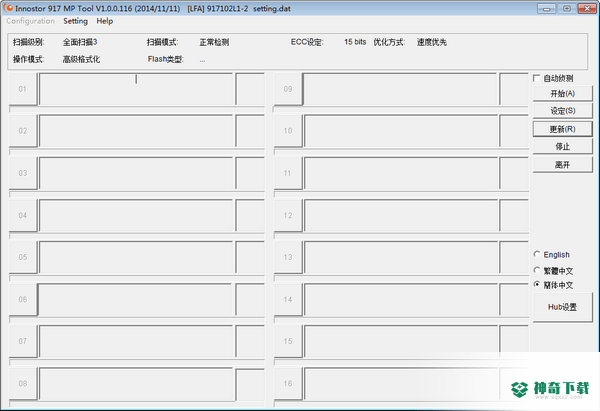The height and width of the screenshot is (411, 600).
Task: Click the Innostor app icon in title bar
Action: [8, 8]
